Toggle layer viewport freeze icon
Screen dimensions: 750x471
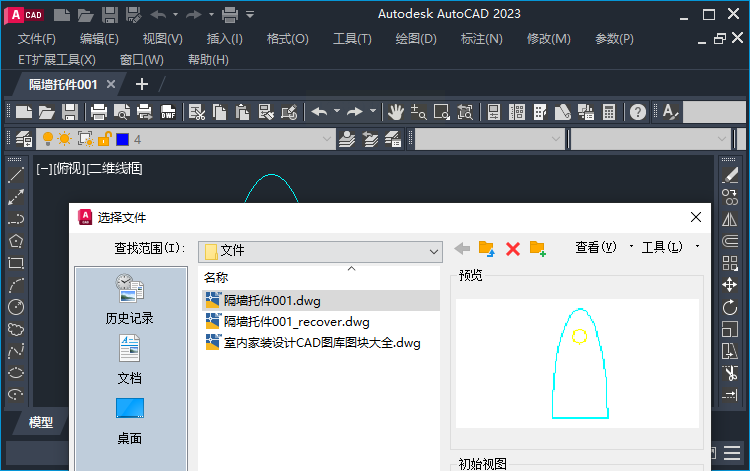tap(86, 139)
